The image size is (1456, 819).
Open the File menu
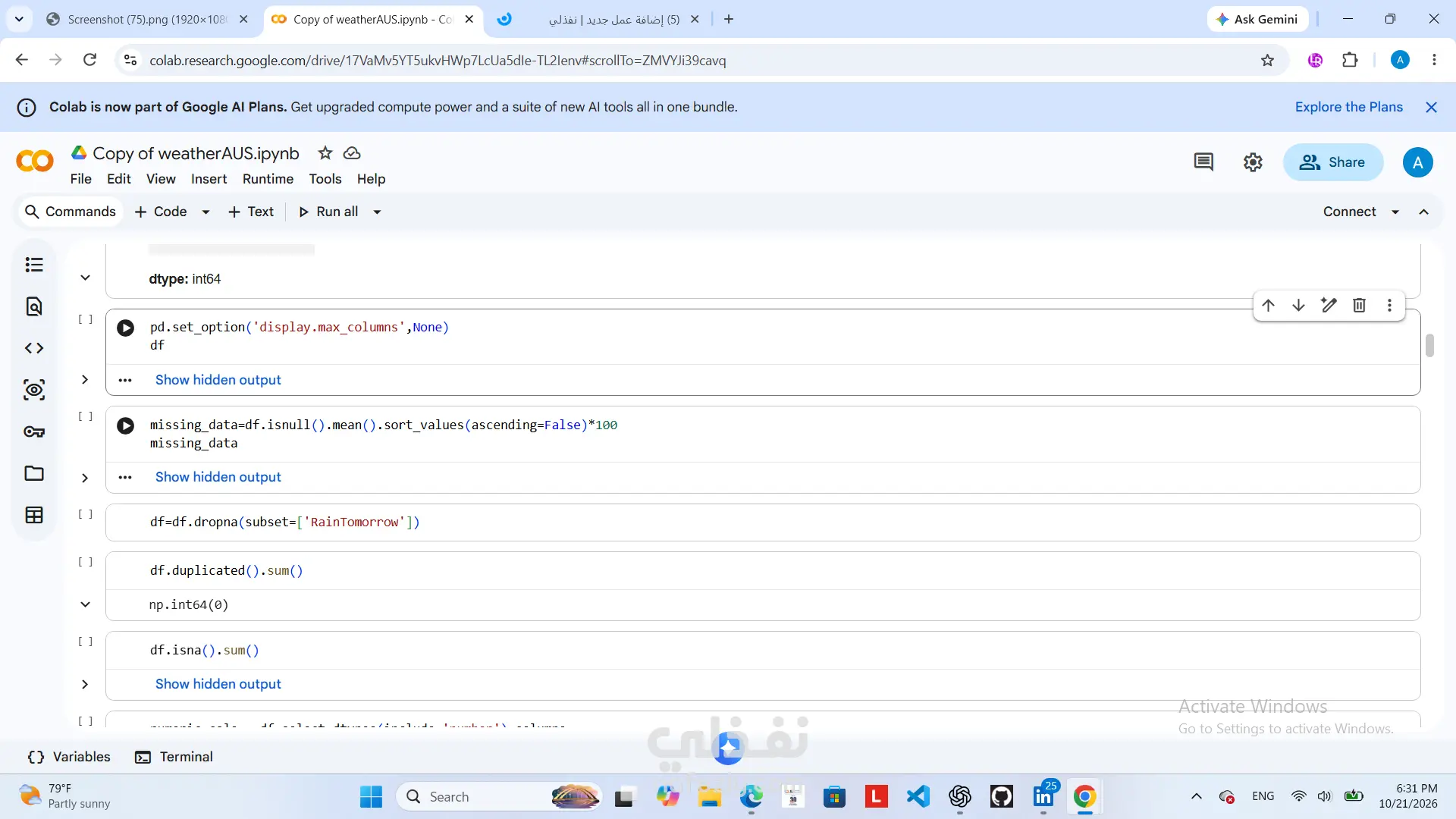pyautogui.click(x=80, y=179)
